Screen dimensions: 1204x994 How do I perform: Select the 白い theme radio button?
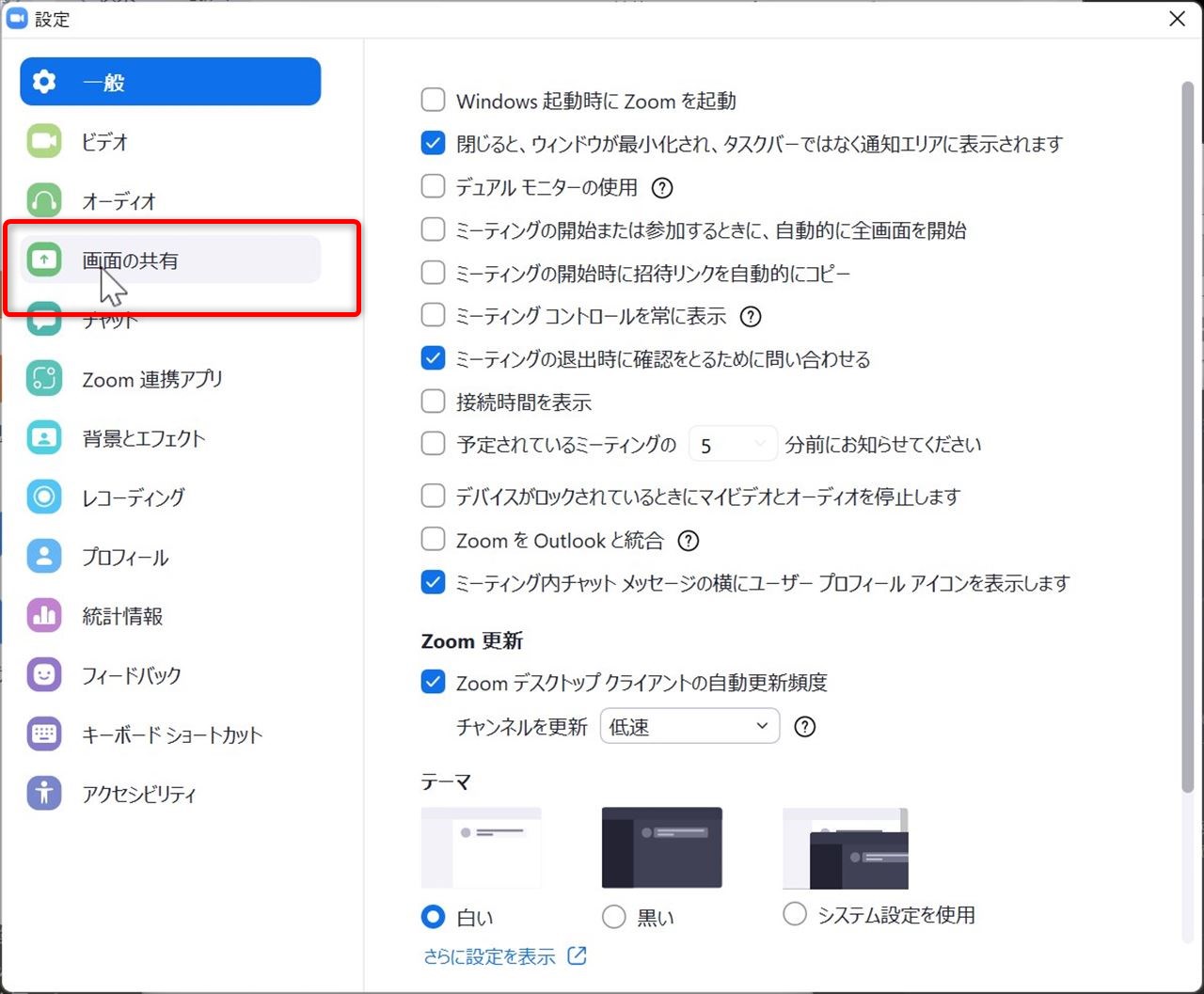pos(433,916)
